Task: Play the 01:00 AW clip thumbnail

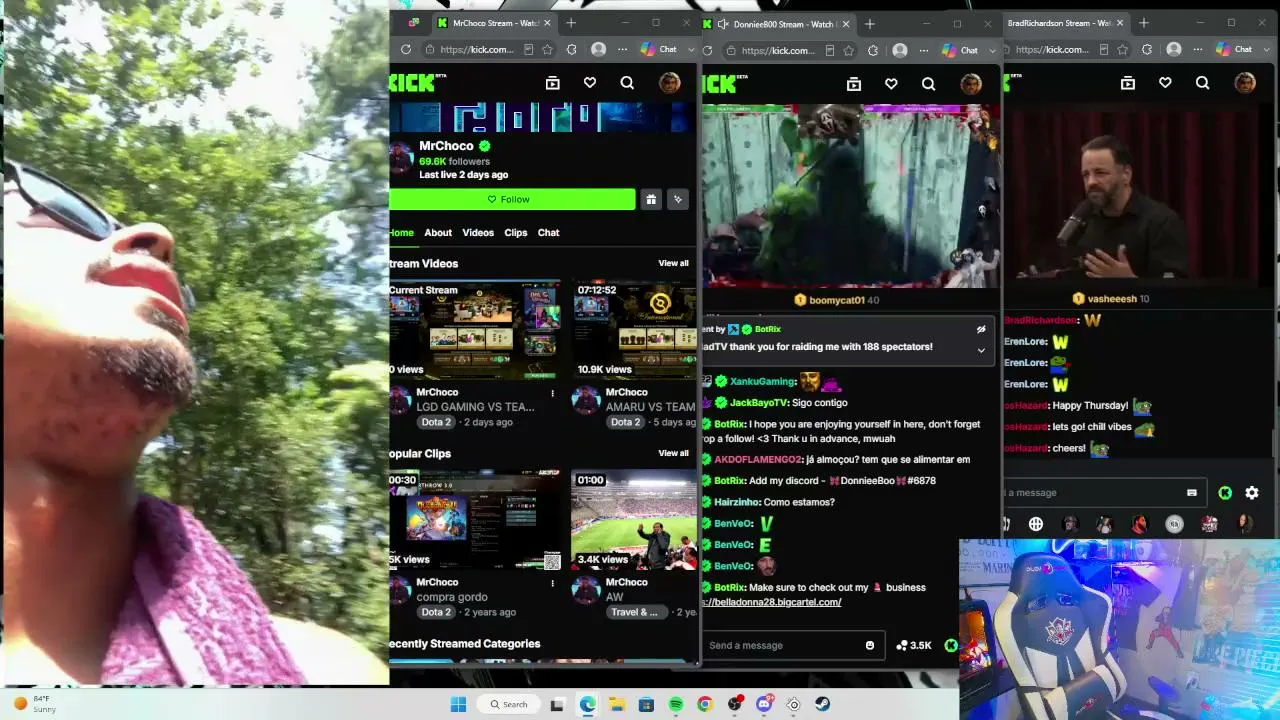Action: (x=634, y=520)
